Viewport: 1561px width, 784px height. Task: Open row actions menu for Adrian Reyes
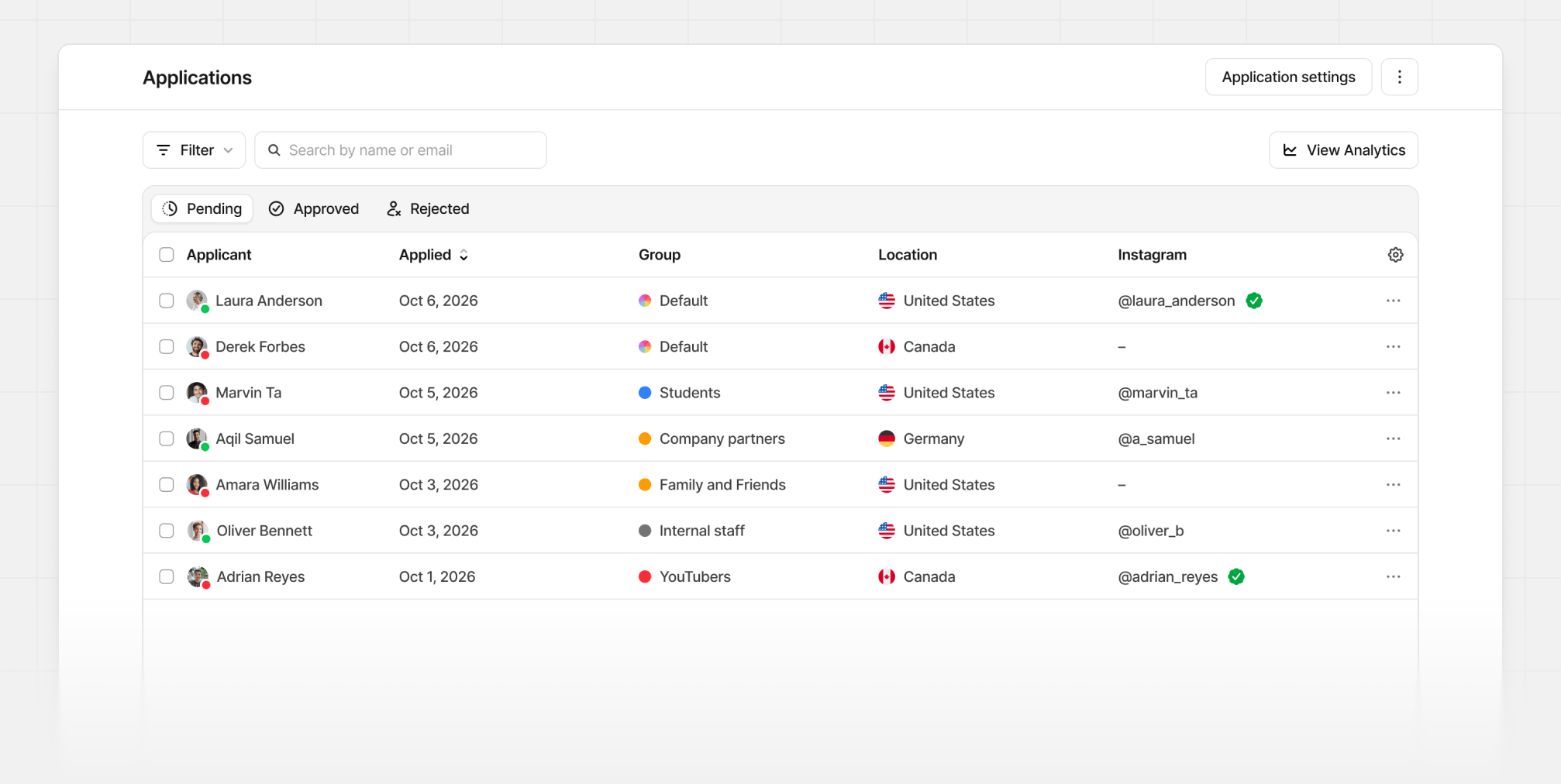coord(1393,576)
